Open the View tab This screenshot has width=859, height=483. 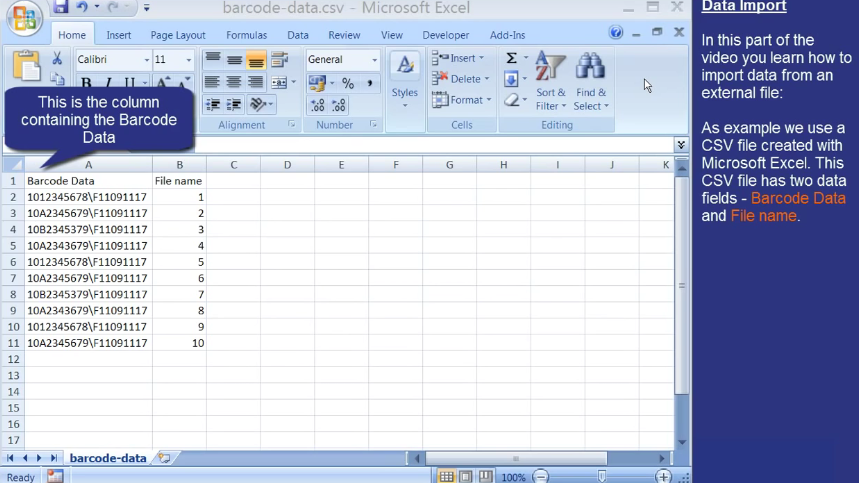coord(392,35)
